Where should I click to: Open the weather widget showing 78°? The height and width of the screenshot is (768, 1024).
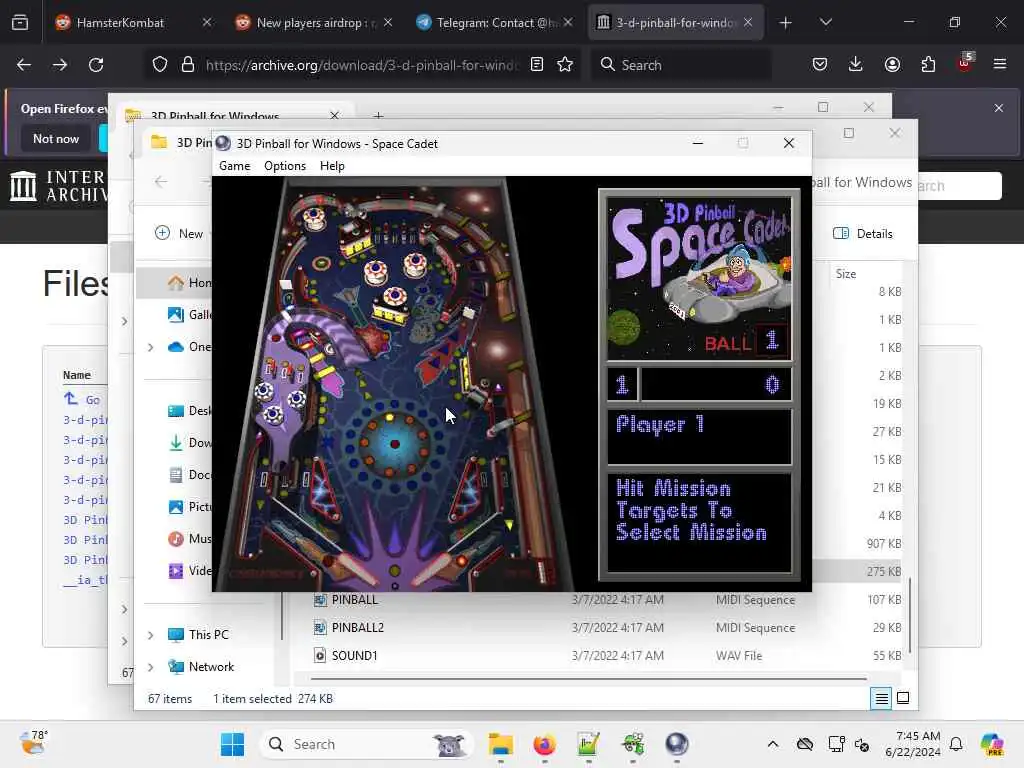[33, 743]
